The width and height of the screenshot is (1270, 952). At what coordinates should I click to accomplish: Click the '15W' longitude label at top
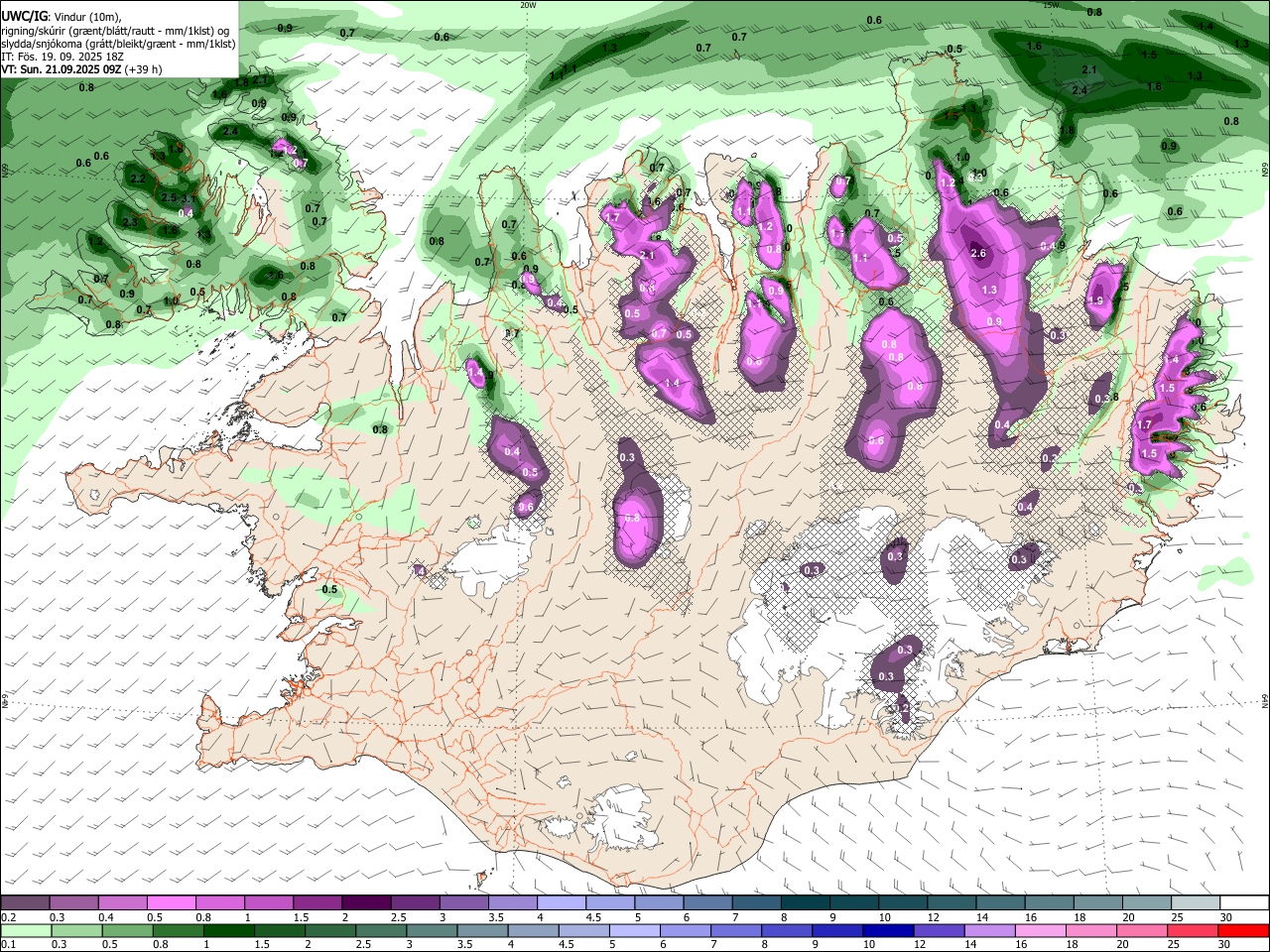click(x=1051, y=4)
